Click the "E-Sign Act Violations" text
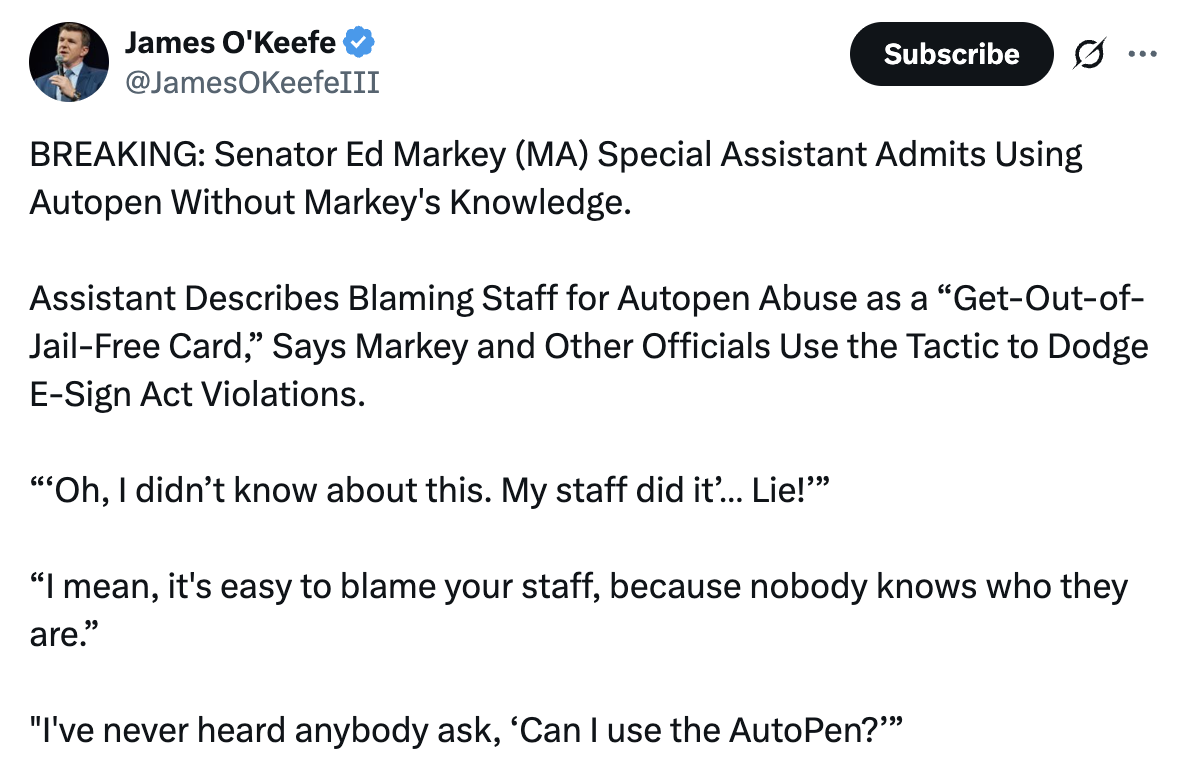This screenshot has width=1192, height=772. click(x=194, y=392)
